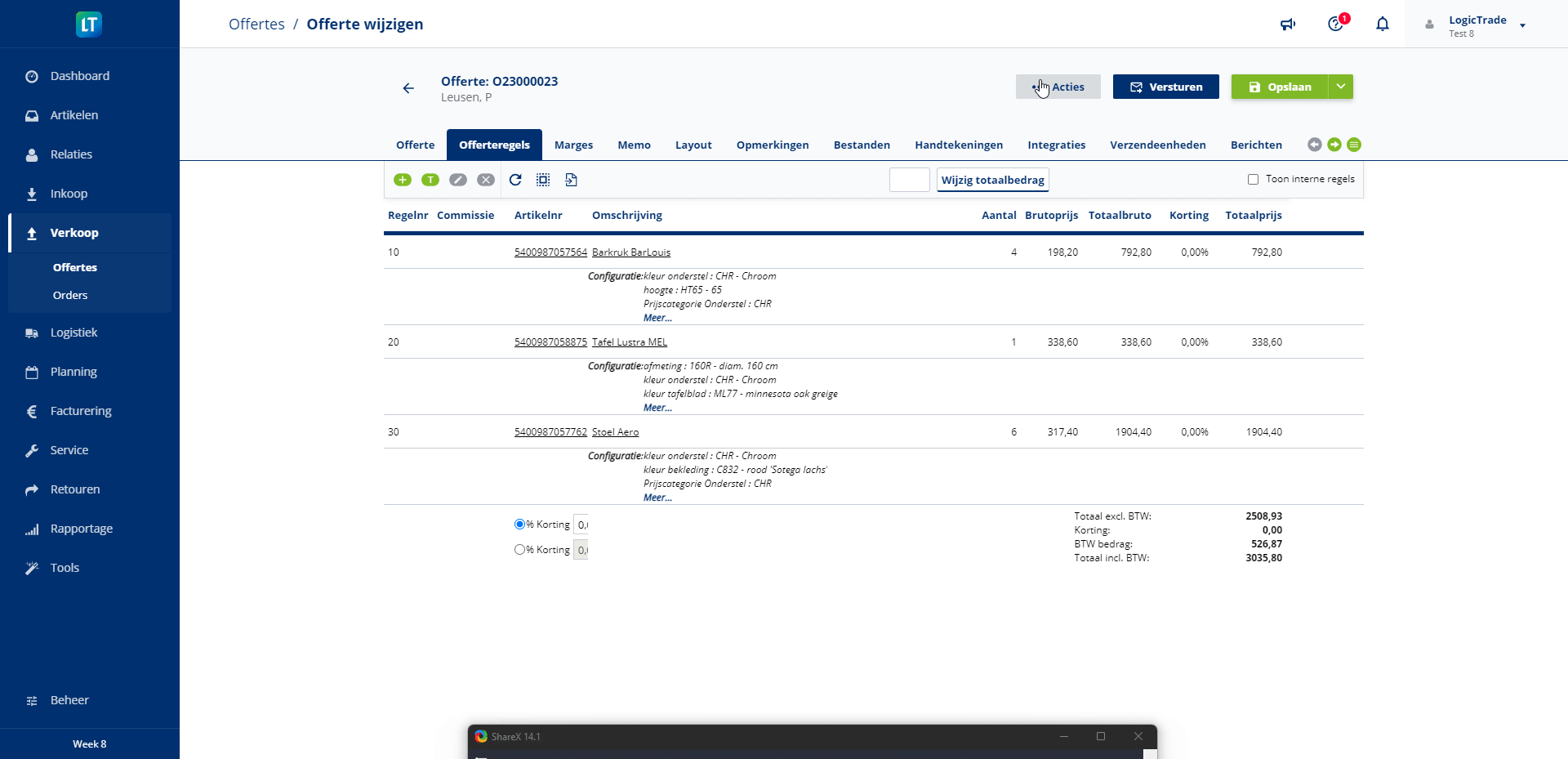The height and width of the screenshot is (759, 1568).
Task: Click the refresh icon in the lines toolbar
Action: (515, 180)
